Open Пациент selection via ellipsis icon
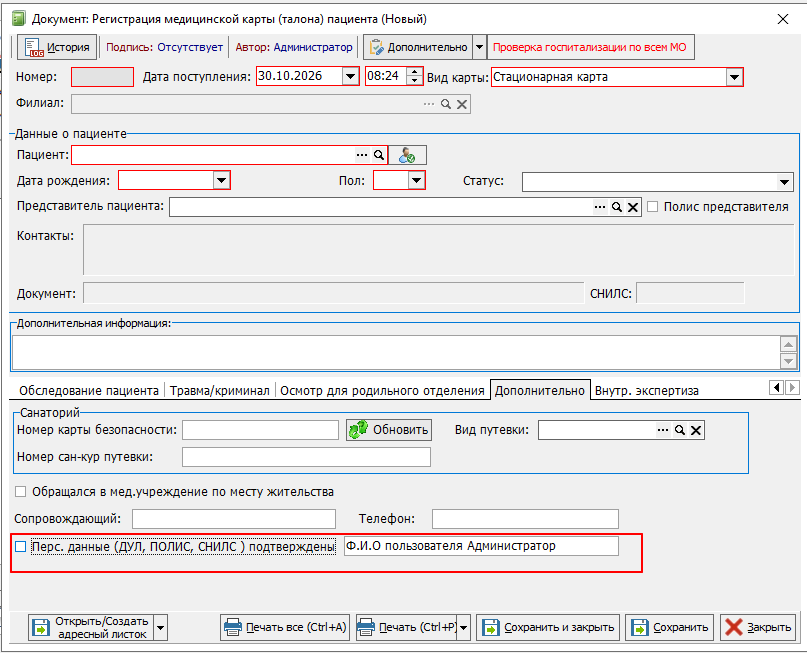This screenshot has width=807, height=653. (x=362, y=155)
